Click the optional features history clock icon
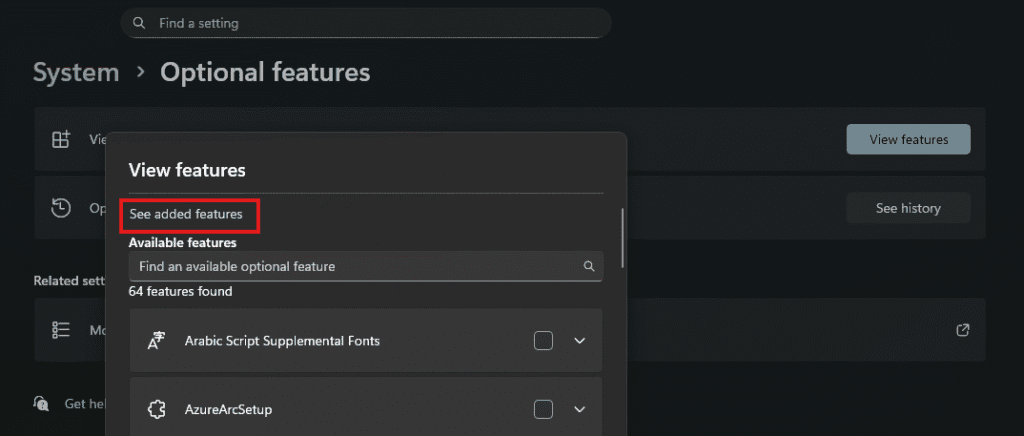This screenshot has width=1024, height=436. (x=61, y=207)
